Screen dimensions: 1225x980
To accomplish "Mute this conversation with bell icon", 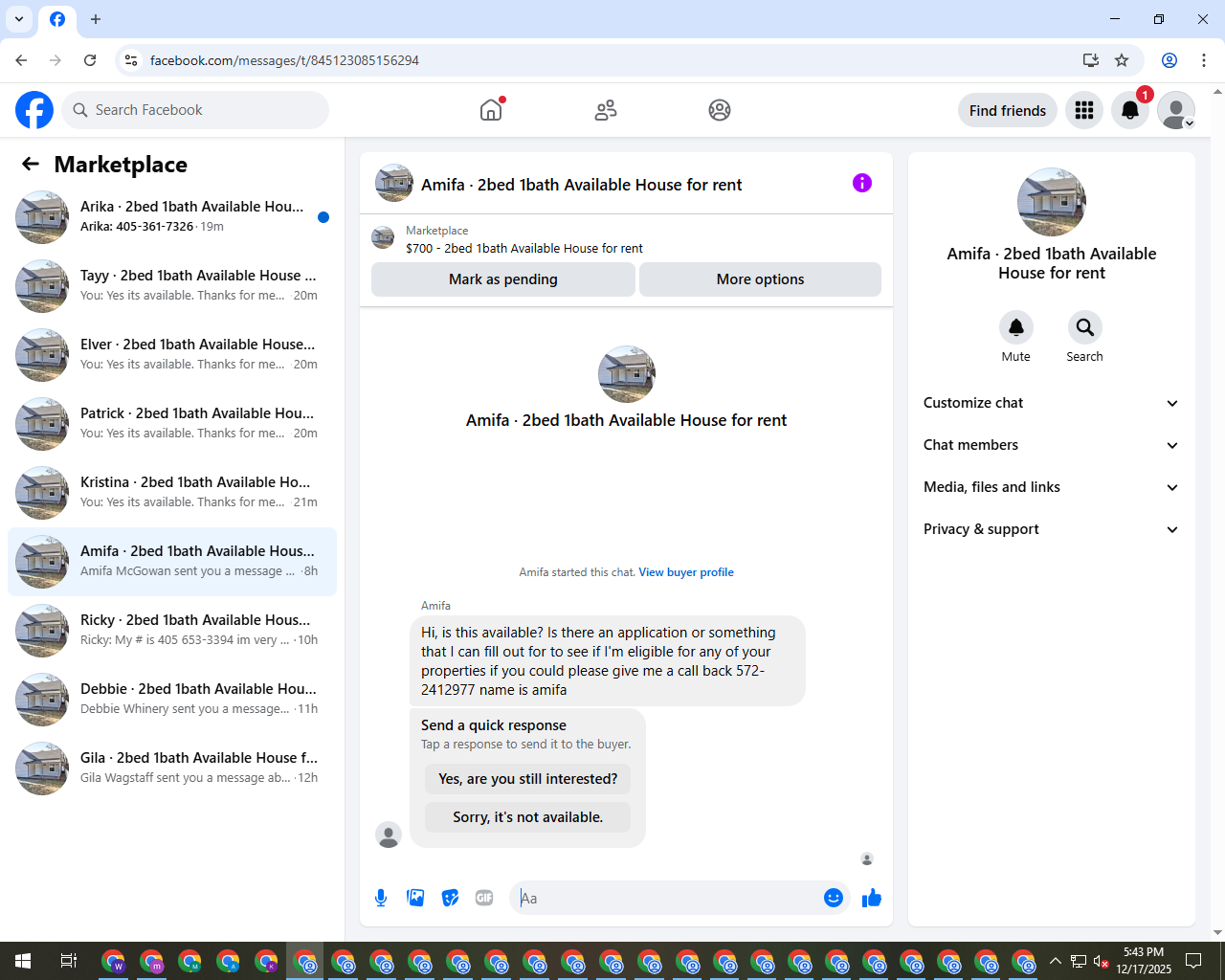I will coord(1016,327).
